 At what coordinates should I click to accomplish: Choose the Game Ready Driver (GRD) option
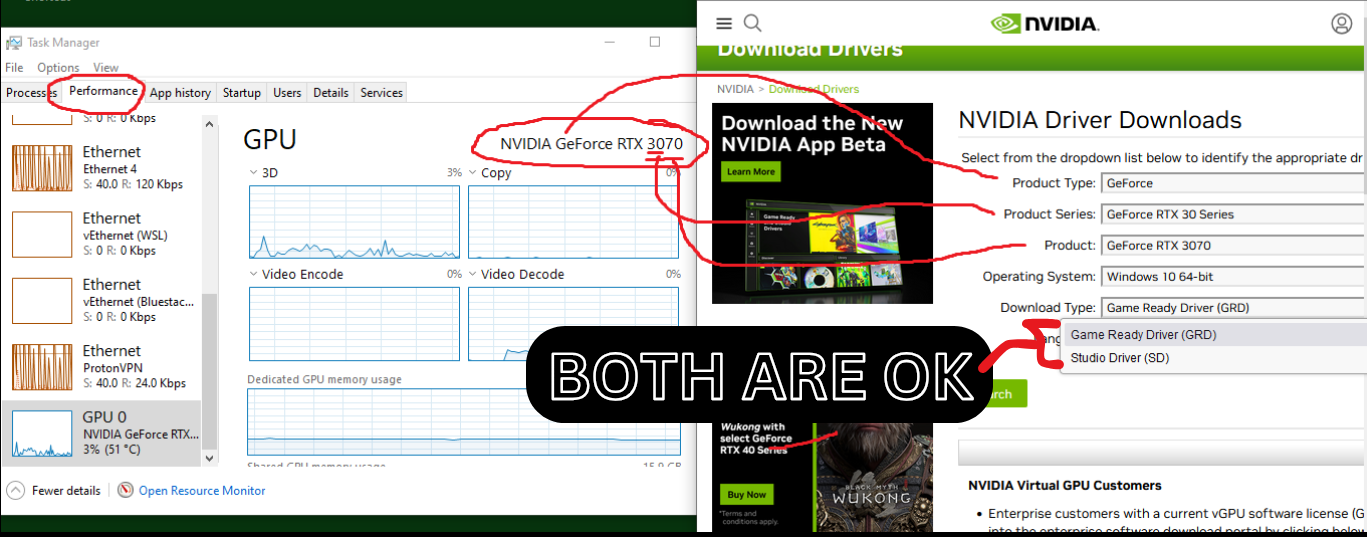coord(1215,335)
